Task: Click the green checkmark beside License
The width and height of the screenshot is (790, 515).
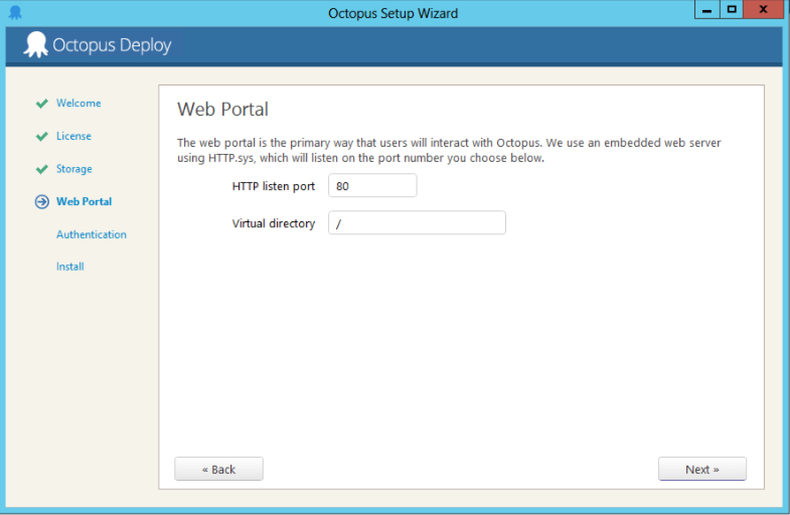Action: (42, 136)
